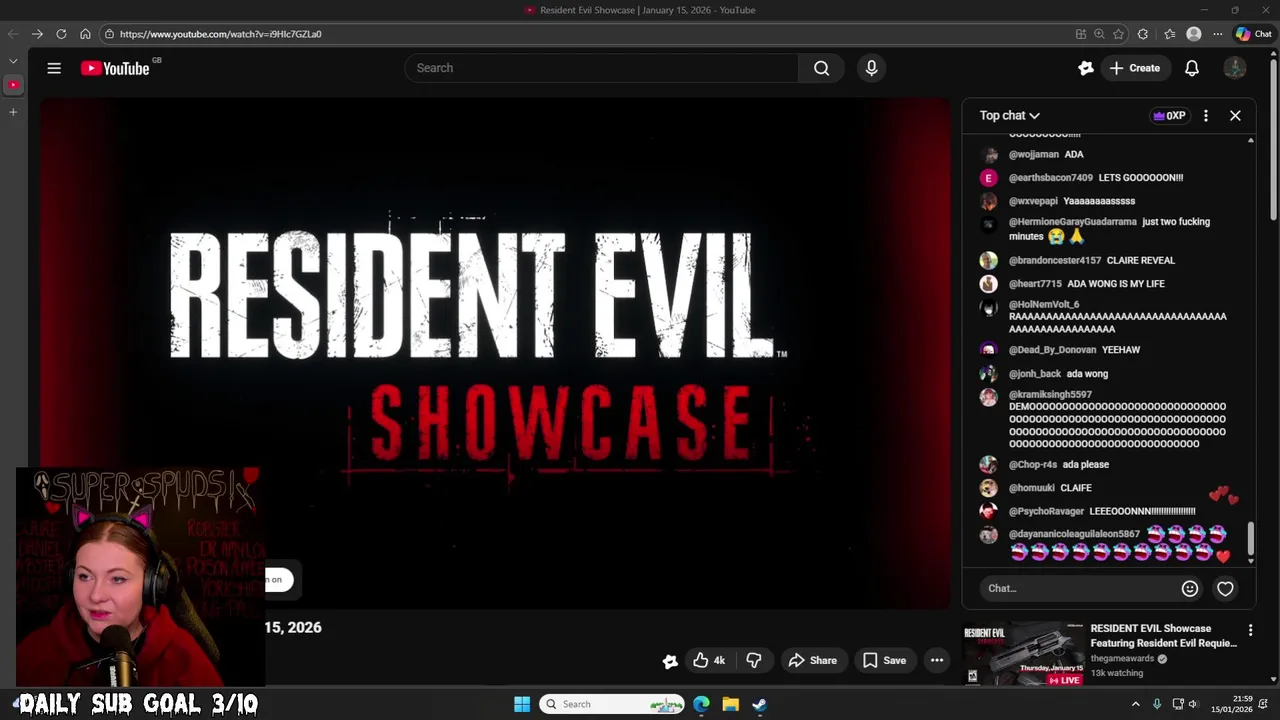Show hidden system tray icons

tap(1135, 704)
